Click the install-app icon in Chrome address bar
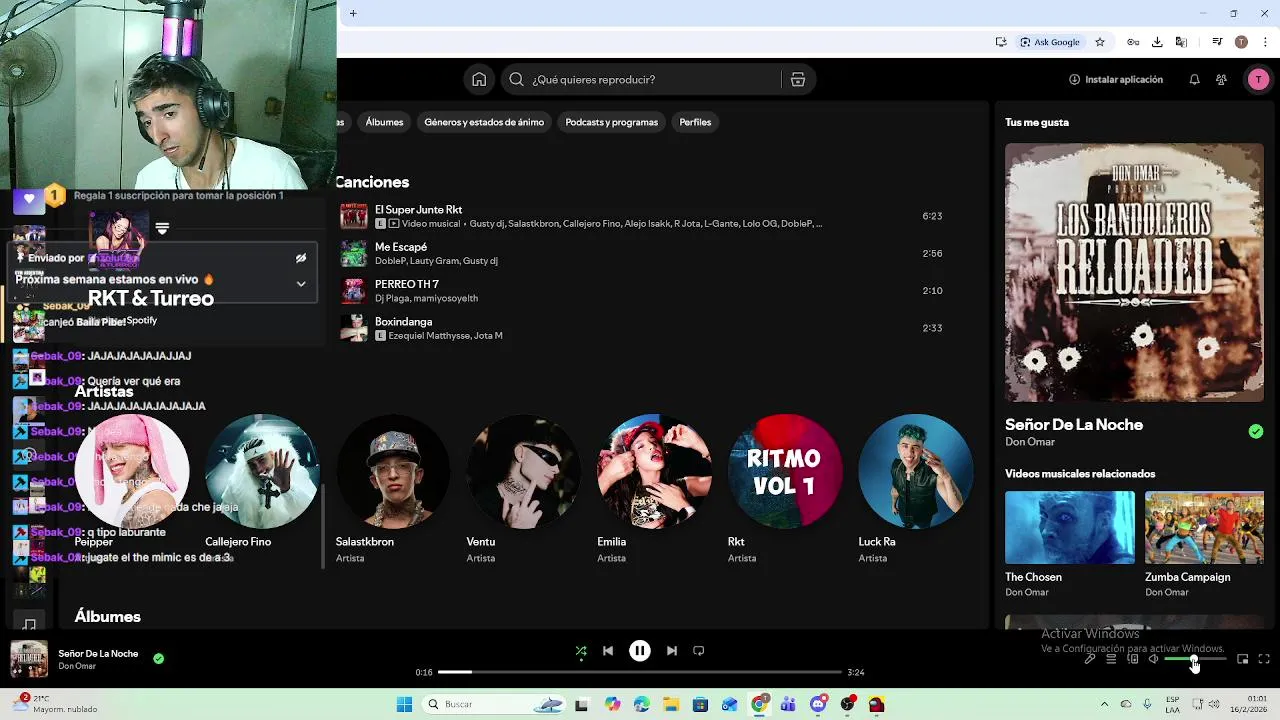 (x=1001, y=42)
